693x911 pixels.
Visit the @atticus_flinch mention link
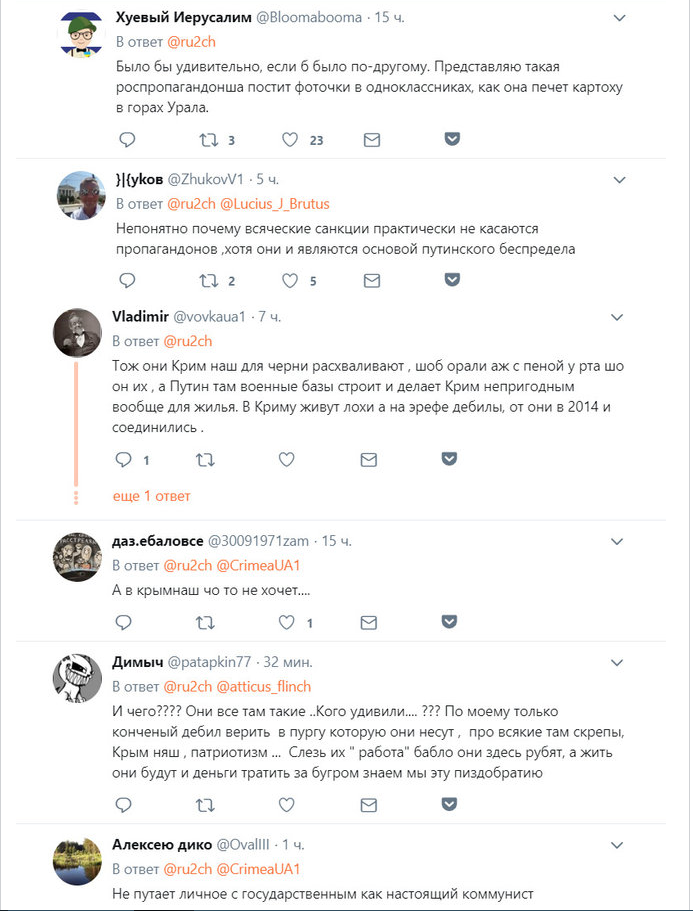(264, 687)
